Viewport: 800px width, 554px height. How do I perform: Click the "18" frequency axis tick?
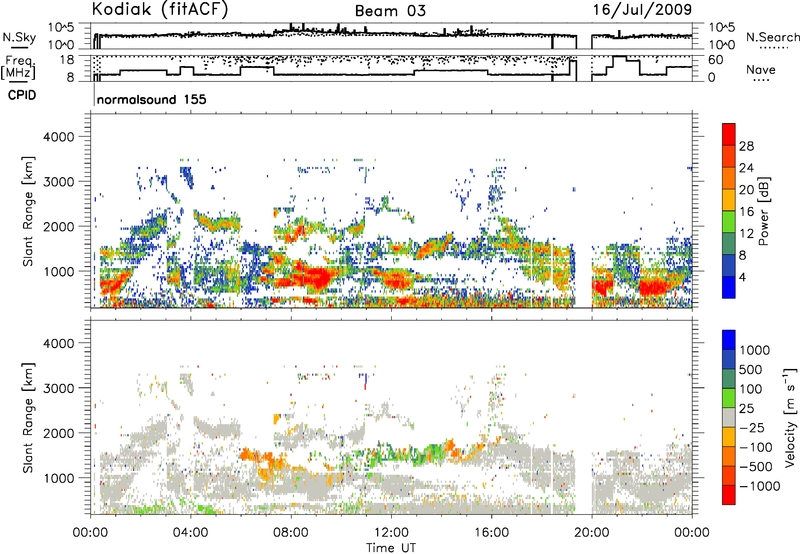click(67, 59)
